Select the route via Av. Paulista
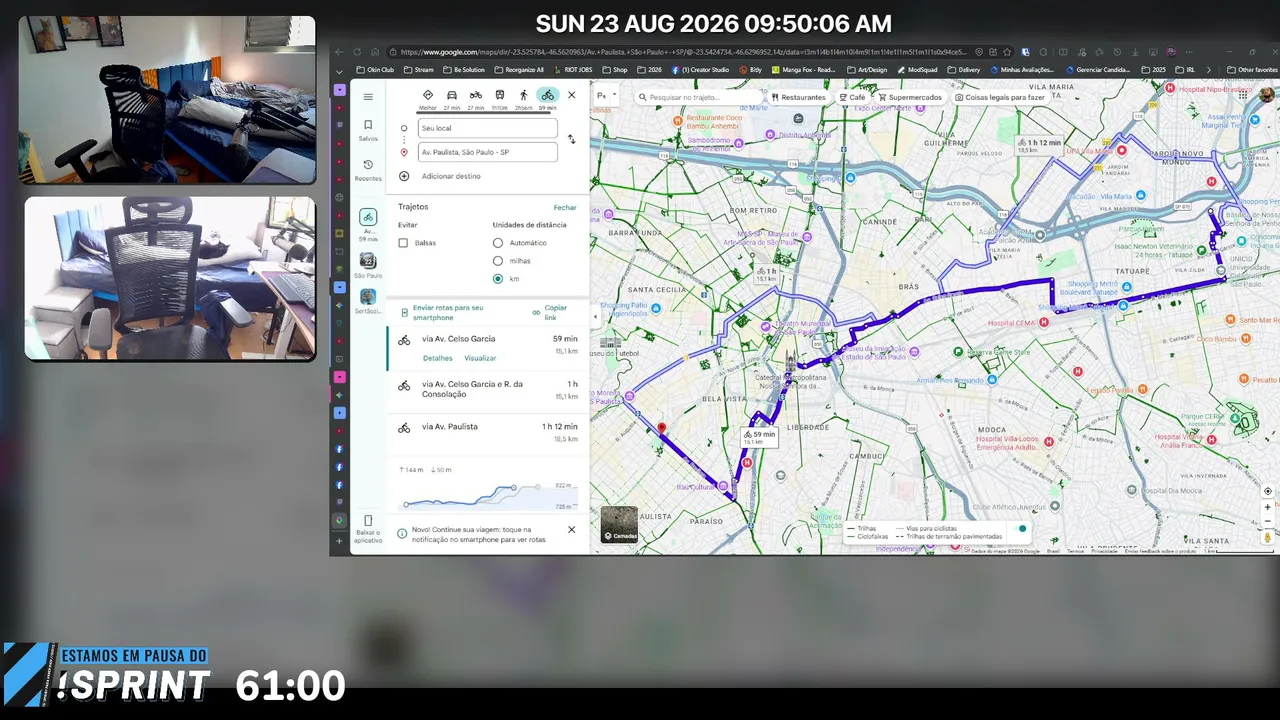This screenshot has height=720, width=1280. point(488,432)
